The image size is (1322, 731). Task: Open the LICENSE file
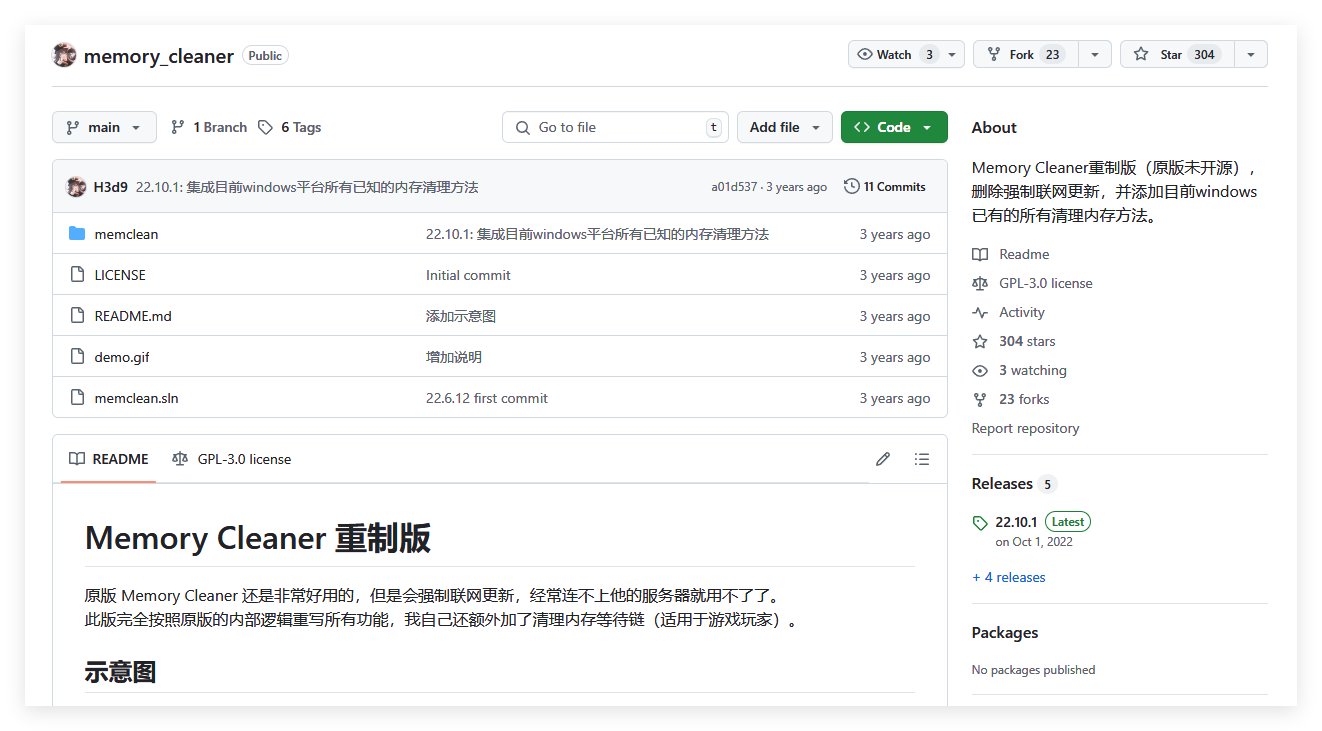click(x=120, y=275)
